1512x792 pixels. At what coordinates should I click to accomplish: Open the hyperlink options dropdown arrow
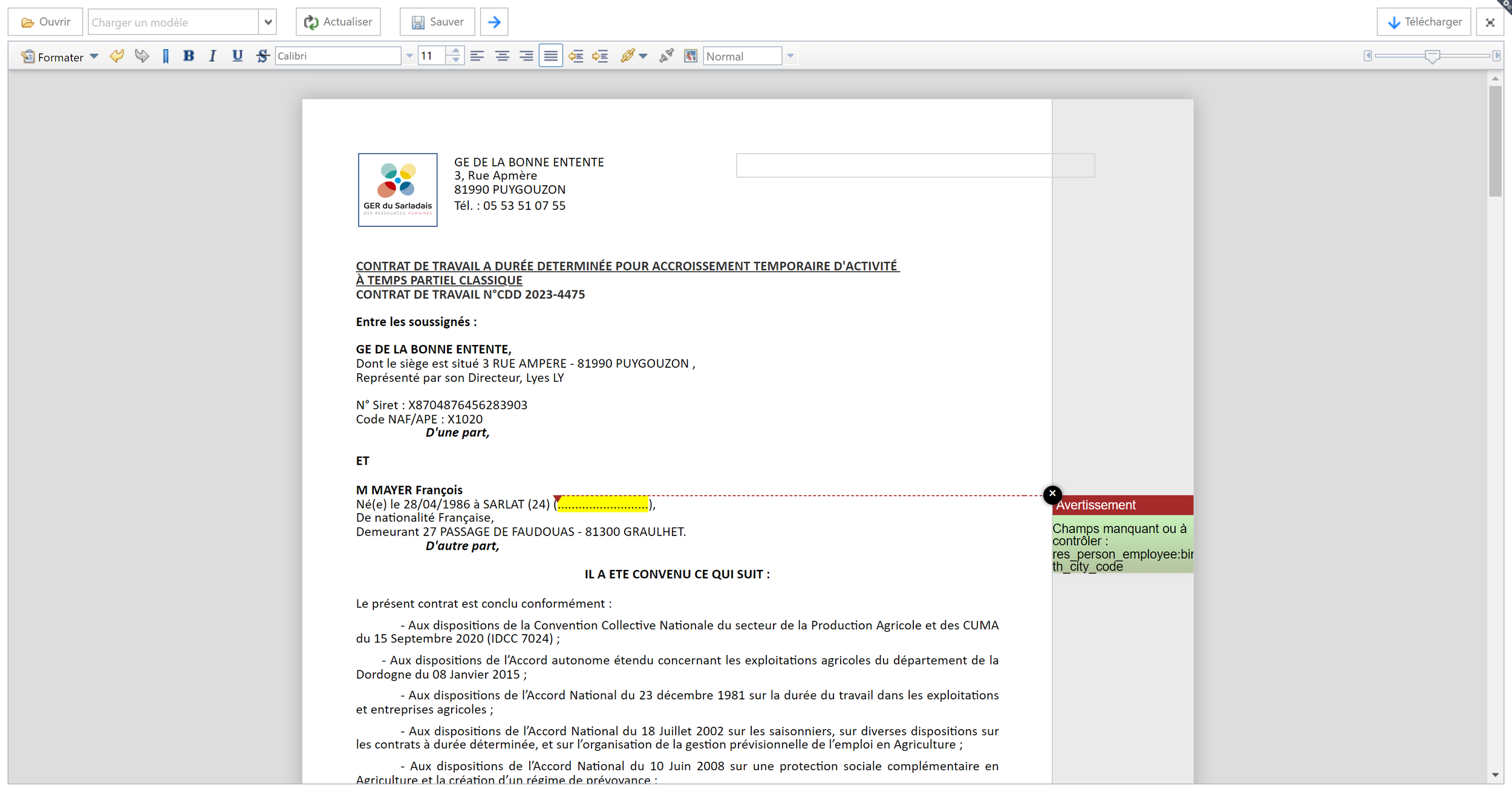tap(643, 56)
